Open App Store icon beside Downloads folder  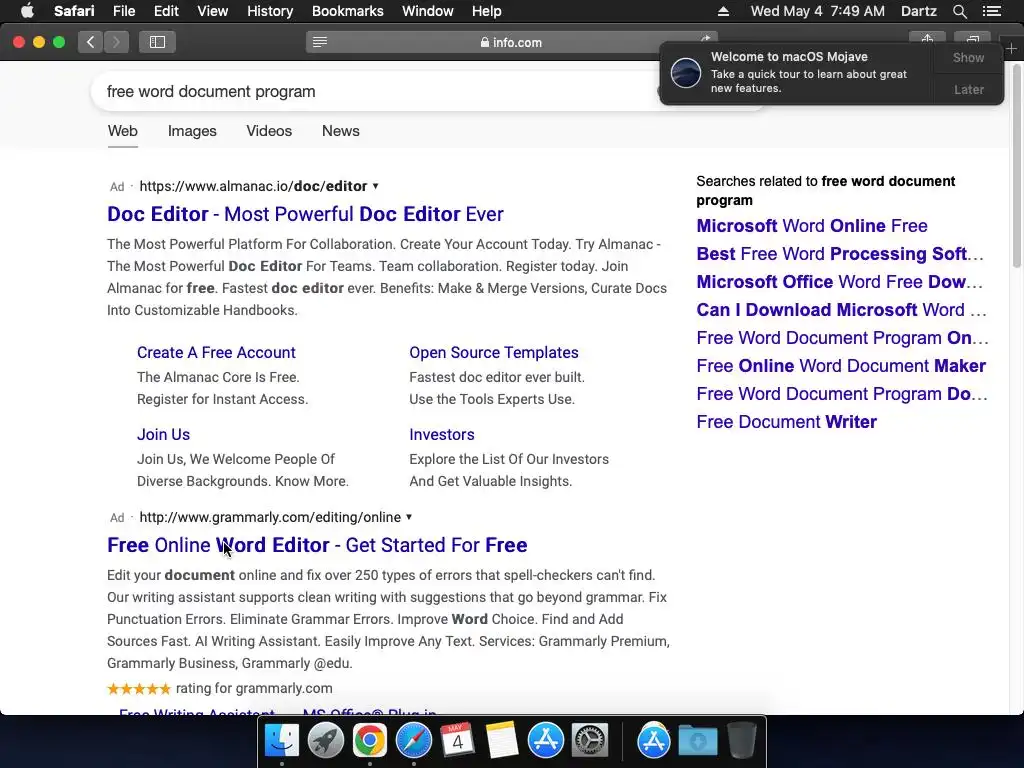click(654, 740)
